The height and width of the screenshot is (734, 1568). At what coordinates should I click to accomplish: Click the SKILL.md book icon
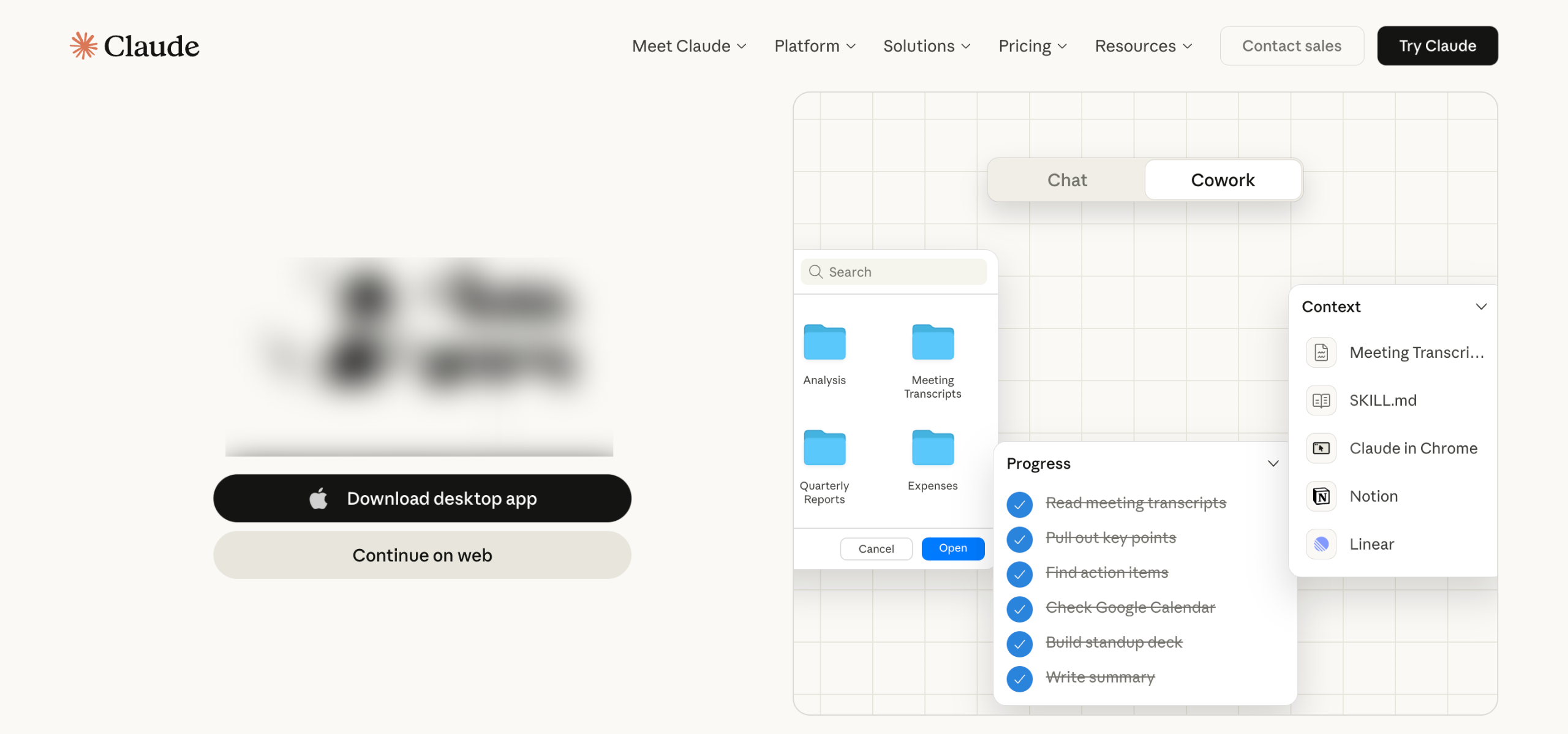[1321, 401]
